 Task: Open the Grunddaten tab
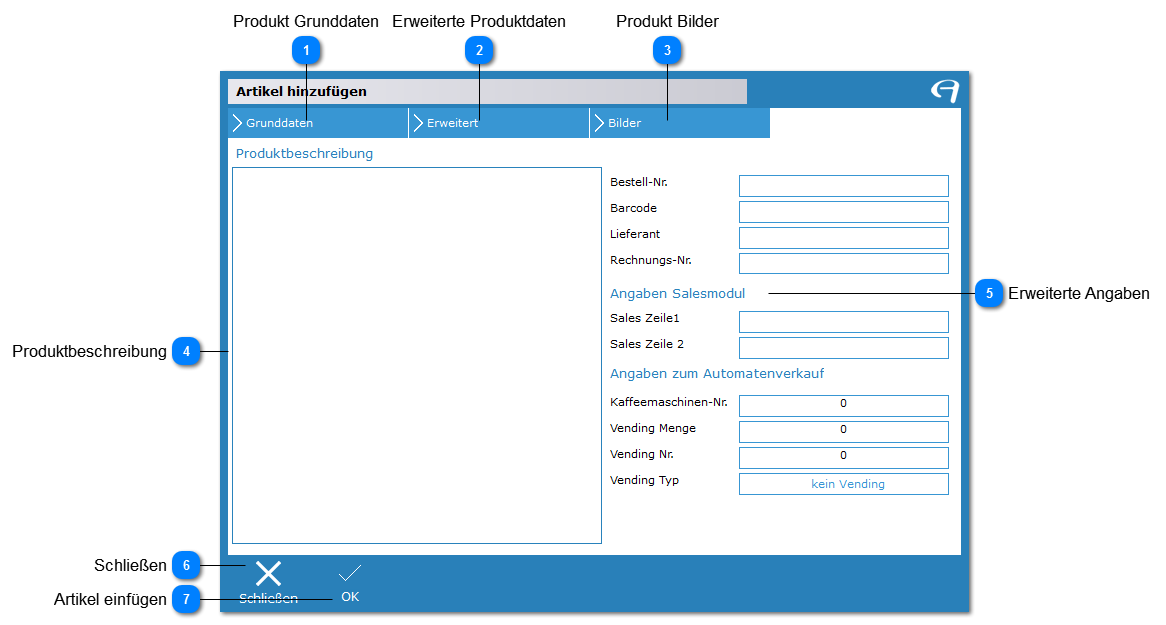pos(318,123)
